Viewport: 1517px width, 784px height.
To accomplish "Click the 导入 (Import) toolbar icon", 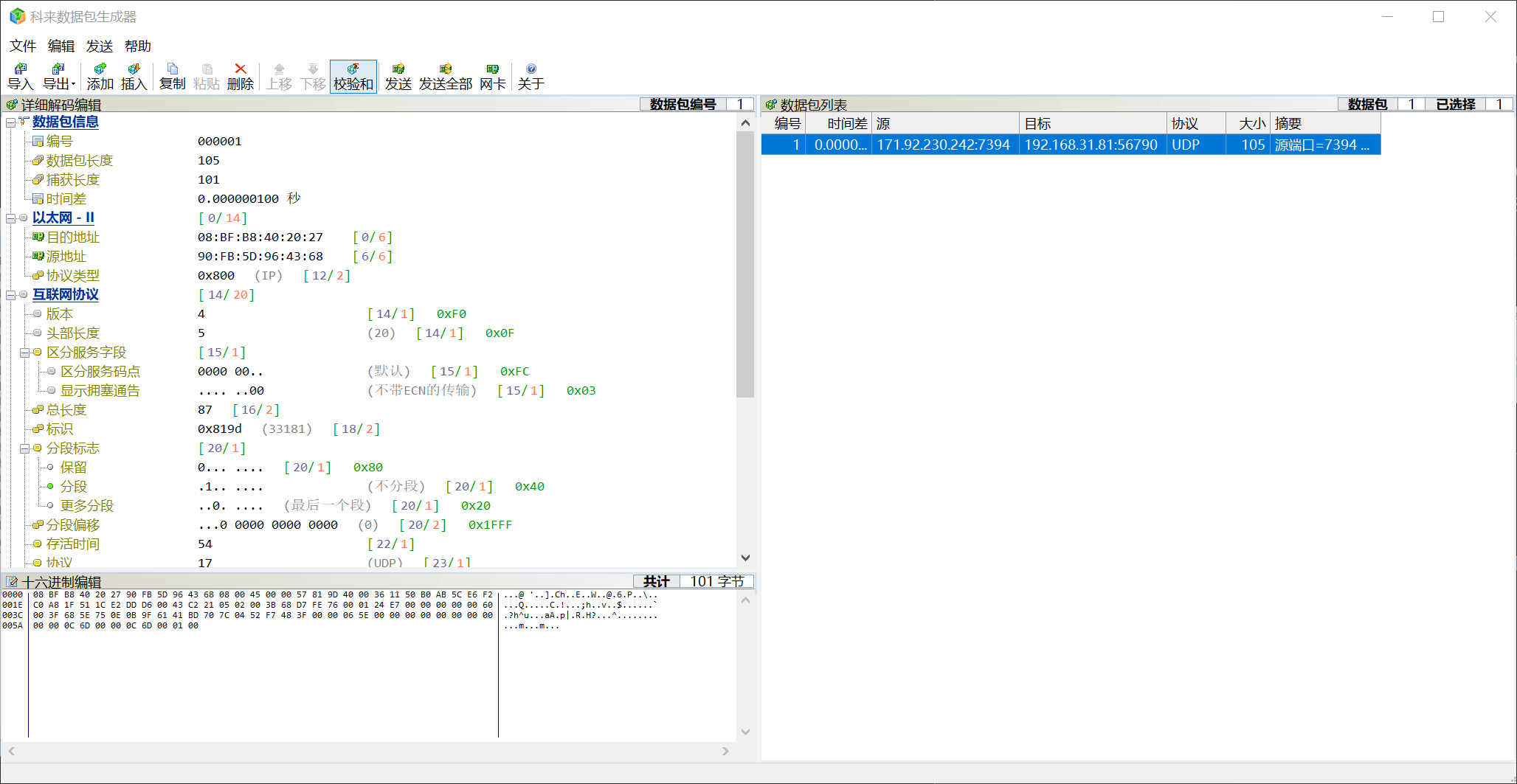I will 21,77.
